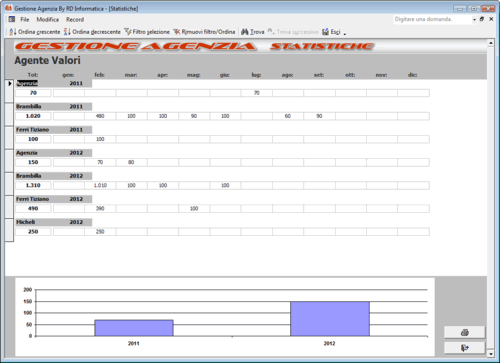Click the total field showing 1.020
This screenshot has height=363, width=500.
click(33, 116)
